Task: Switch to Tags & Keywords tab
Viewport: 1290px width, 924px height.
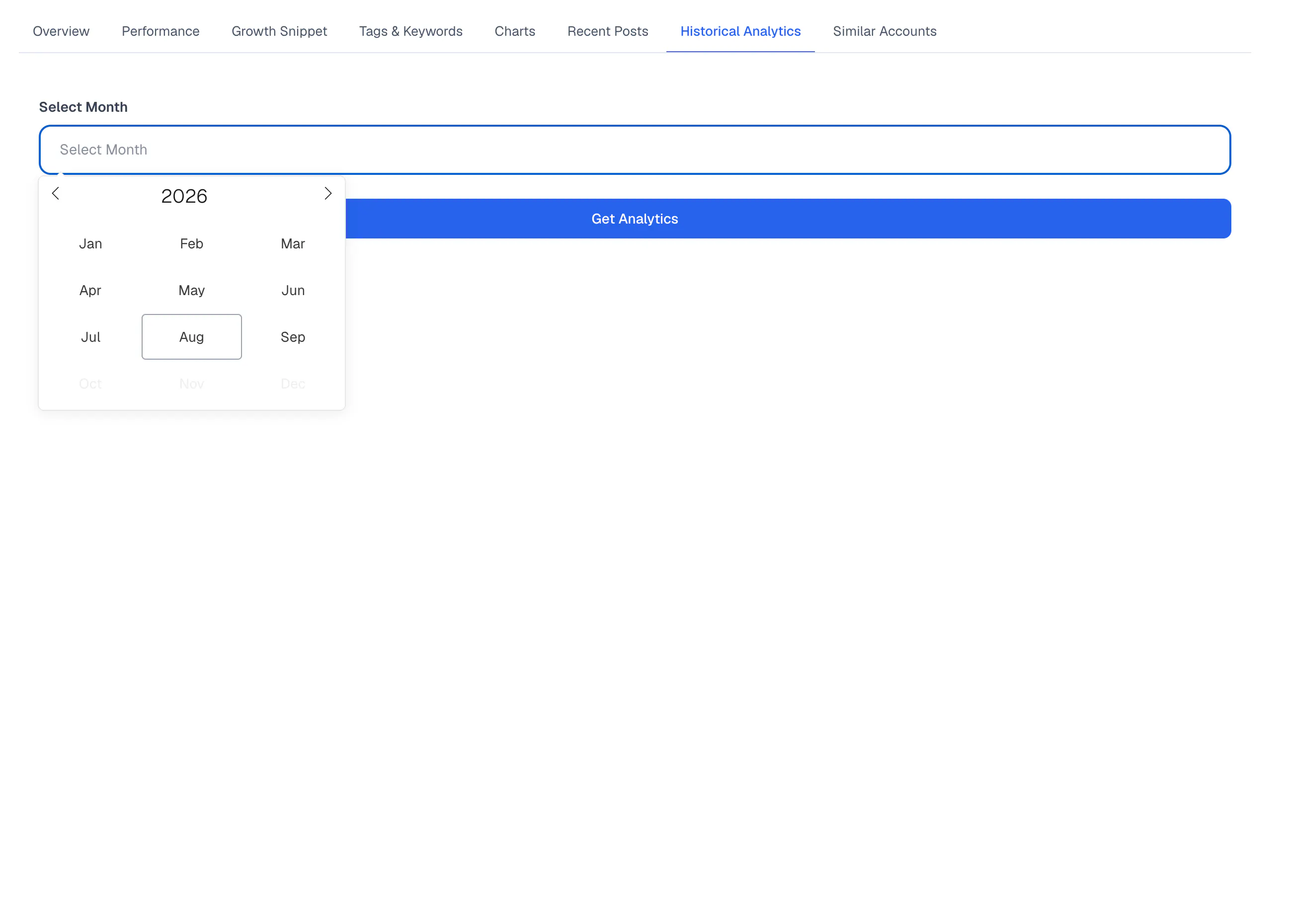Action: coord(410,31)
